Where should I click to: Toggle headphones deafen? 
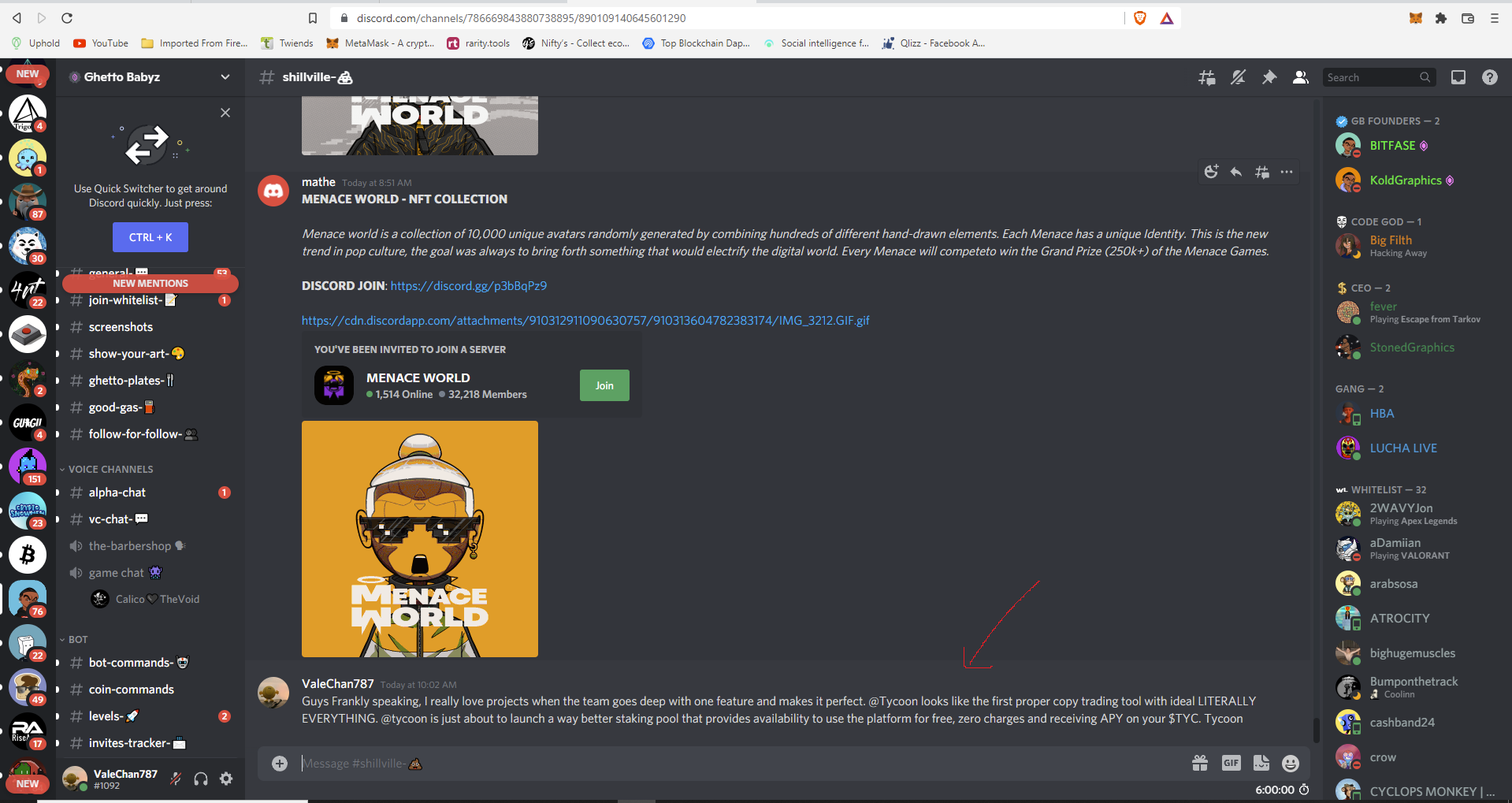click(x=201, y=779)
